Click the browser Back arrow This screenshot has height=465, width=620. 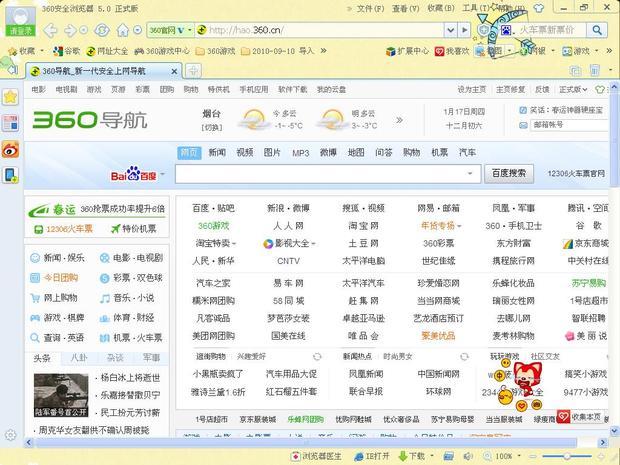[x=50, y=30]
